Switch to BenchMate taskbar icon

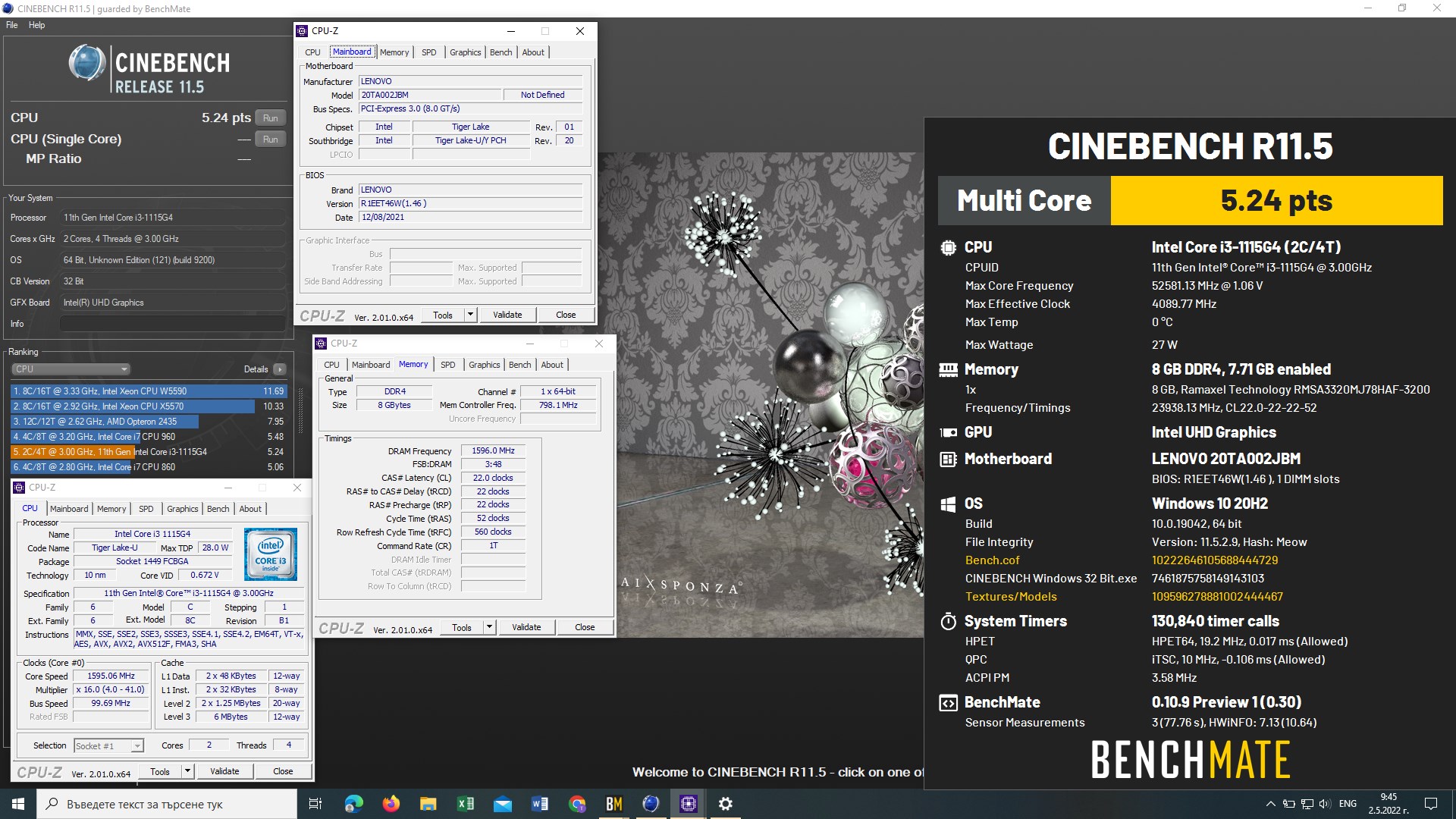[x=613, y=804]
